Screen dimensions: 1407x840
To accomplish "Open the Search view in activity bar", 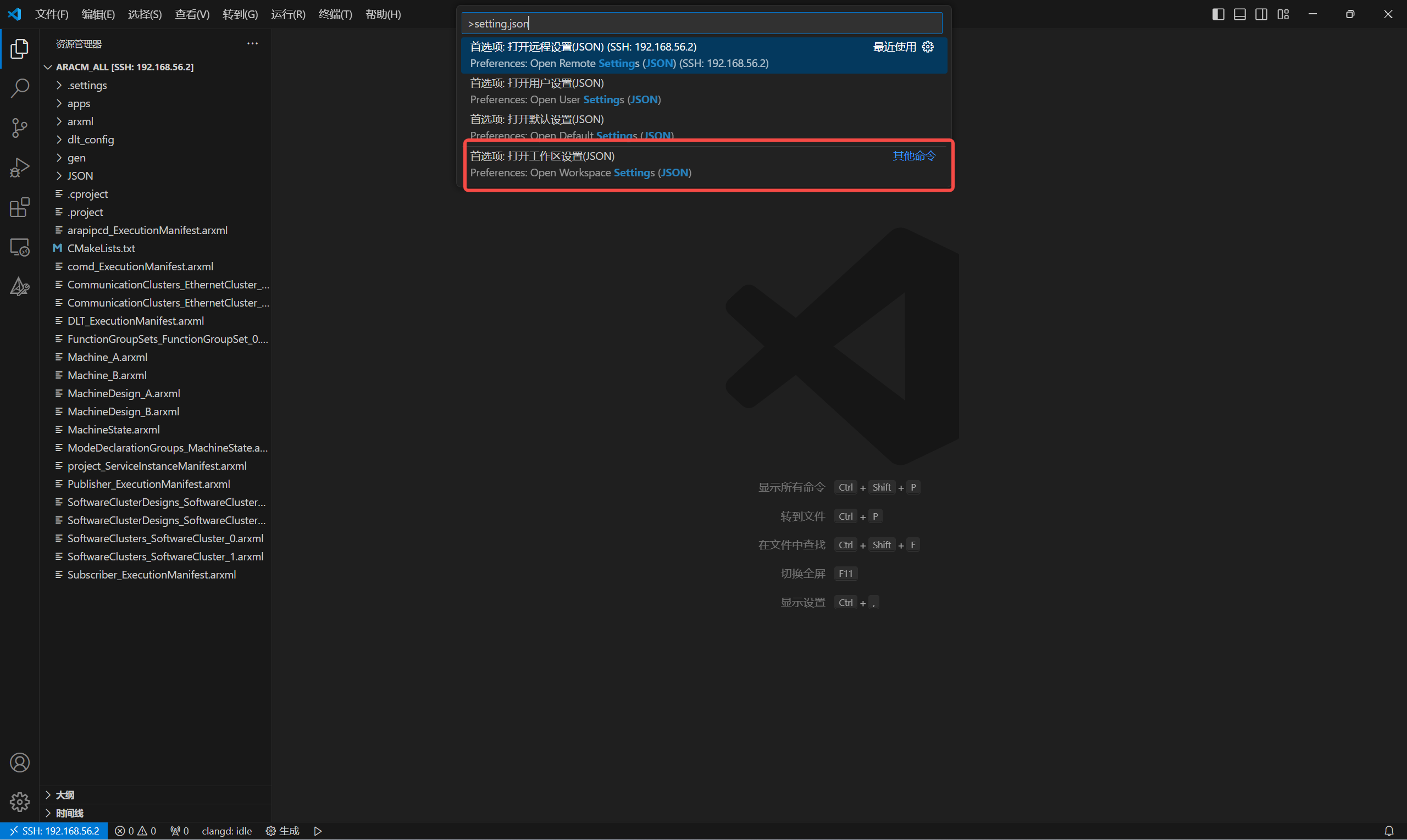I will pyautogui.click(x=20, y=88).
